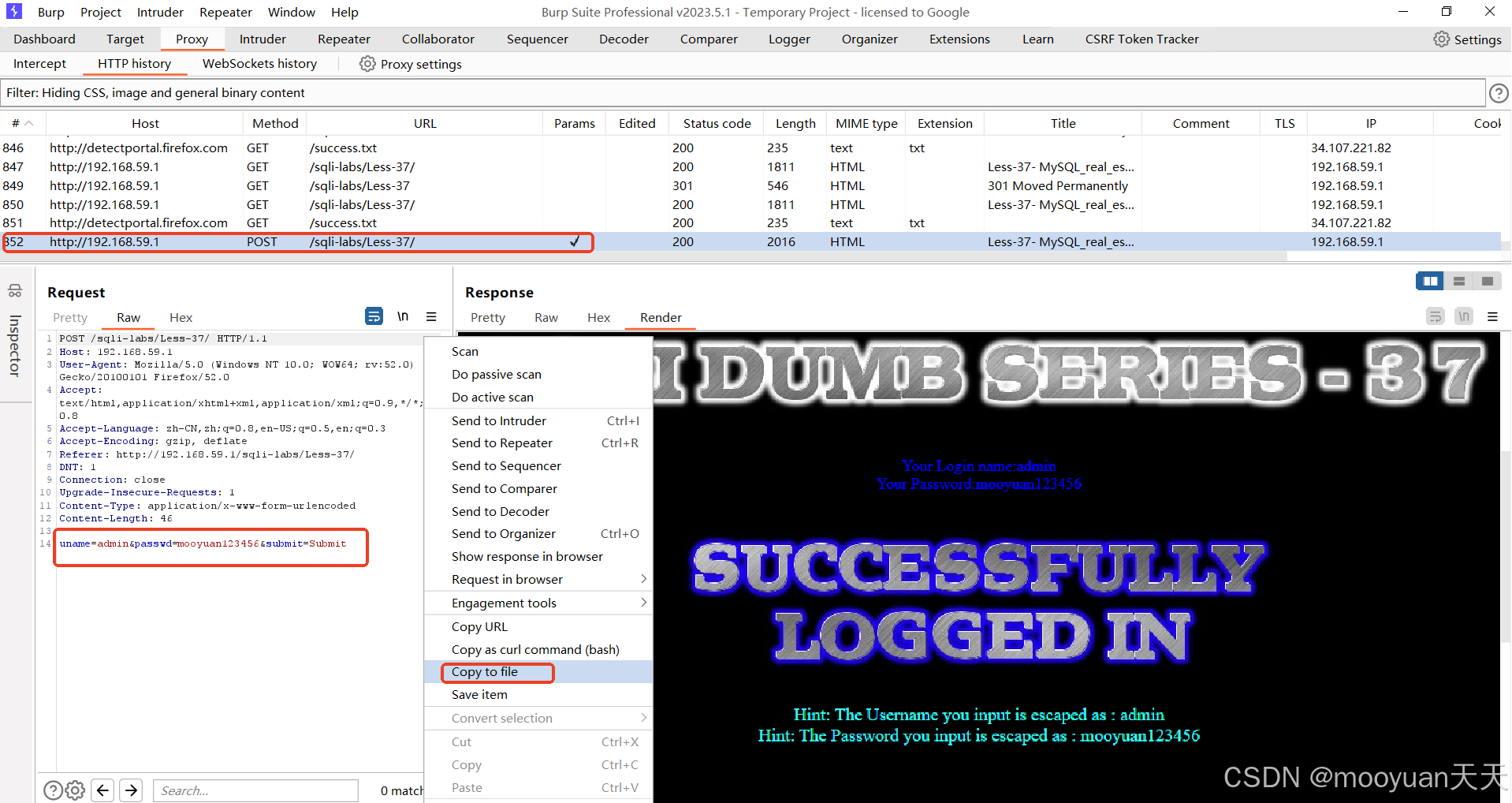Open request search settings gear

click(76, 790)
